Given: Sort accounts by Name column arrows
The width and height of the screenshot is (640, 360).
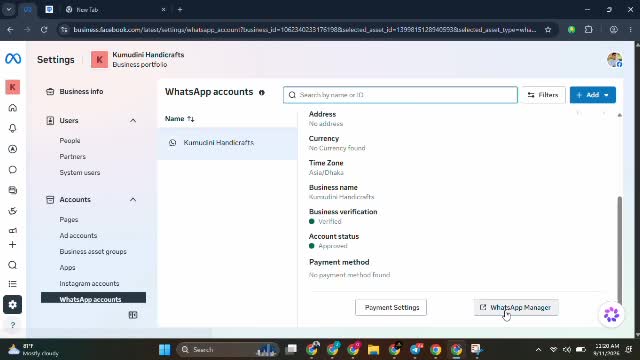Looking at the screenshot, I should click(191, 119).
